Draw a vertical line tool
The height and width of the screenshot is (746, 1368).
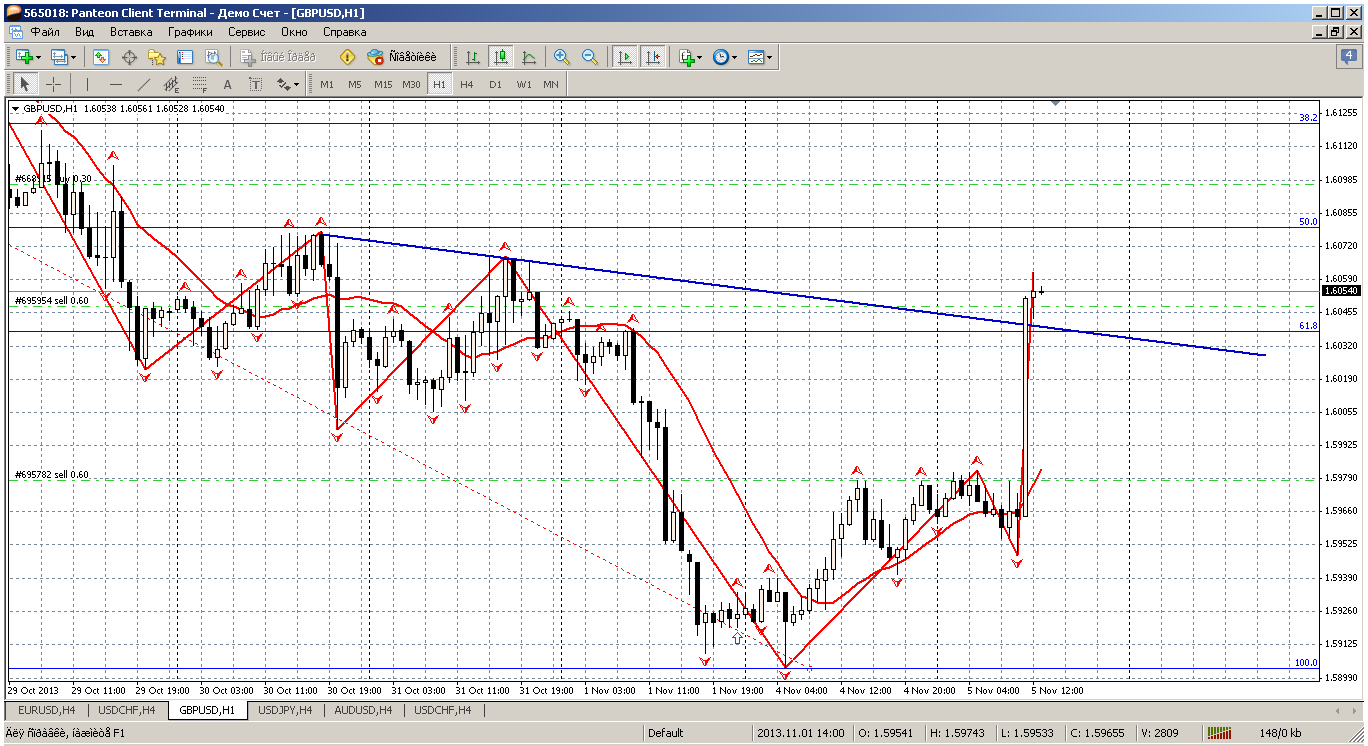[88, 84]
